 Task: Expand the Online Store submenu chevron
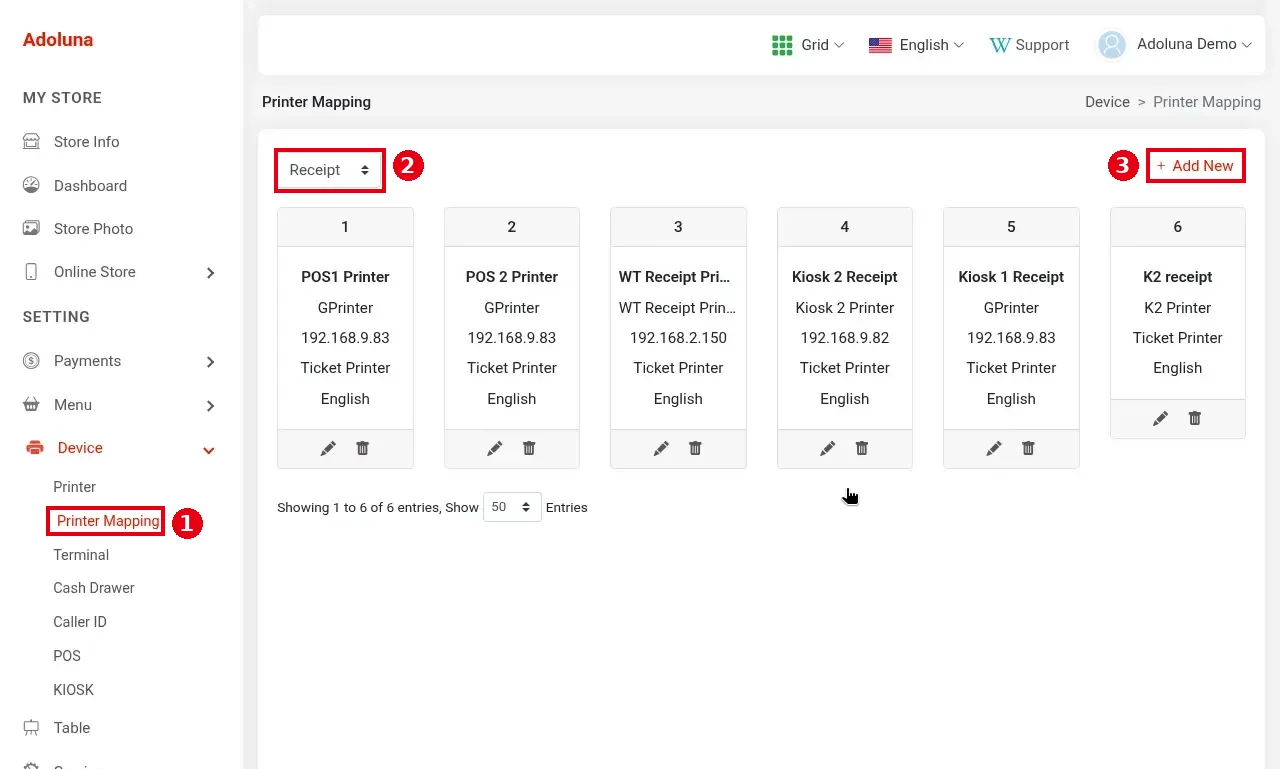coord(210,272)
